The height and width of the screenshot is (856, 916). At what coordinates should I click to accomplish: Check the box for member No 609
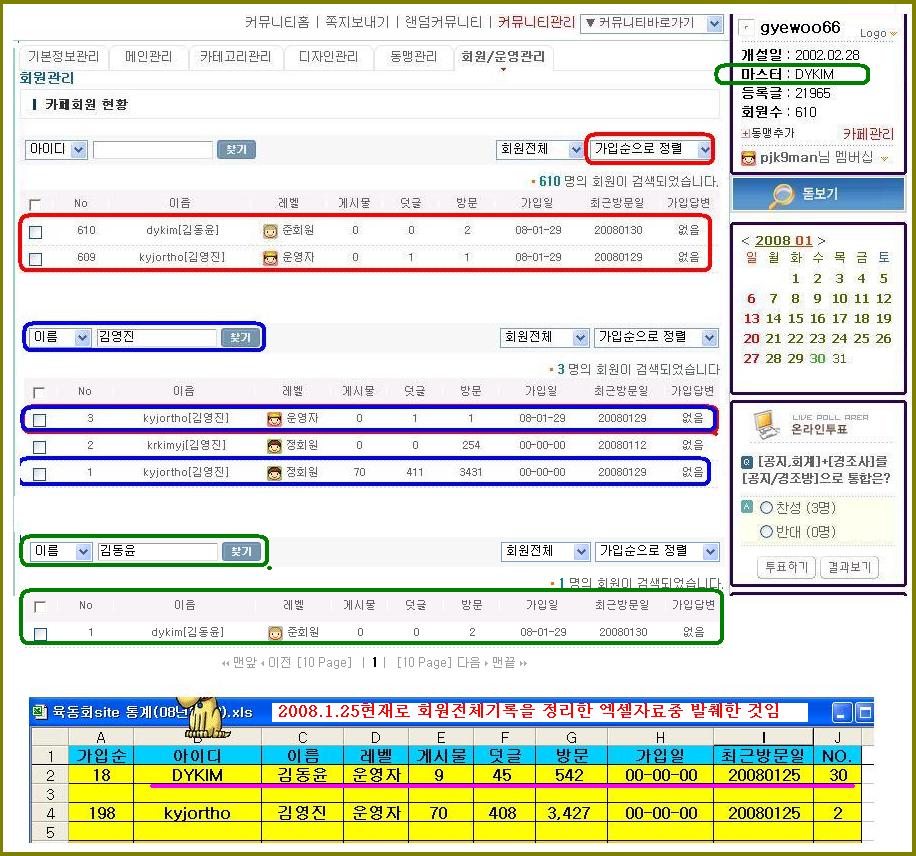click(36, 259)
